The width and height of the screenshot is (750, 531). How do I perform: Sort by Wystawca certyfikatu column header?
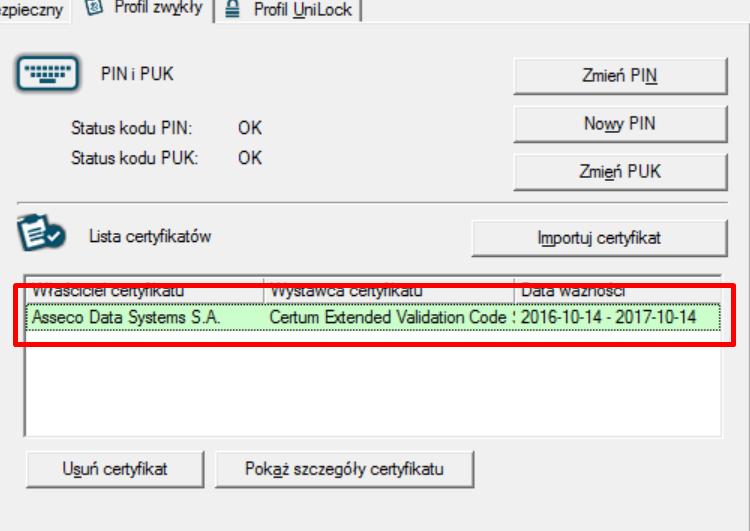click(x=389, y=290)
